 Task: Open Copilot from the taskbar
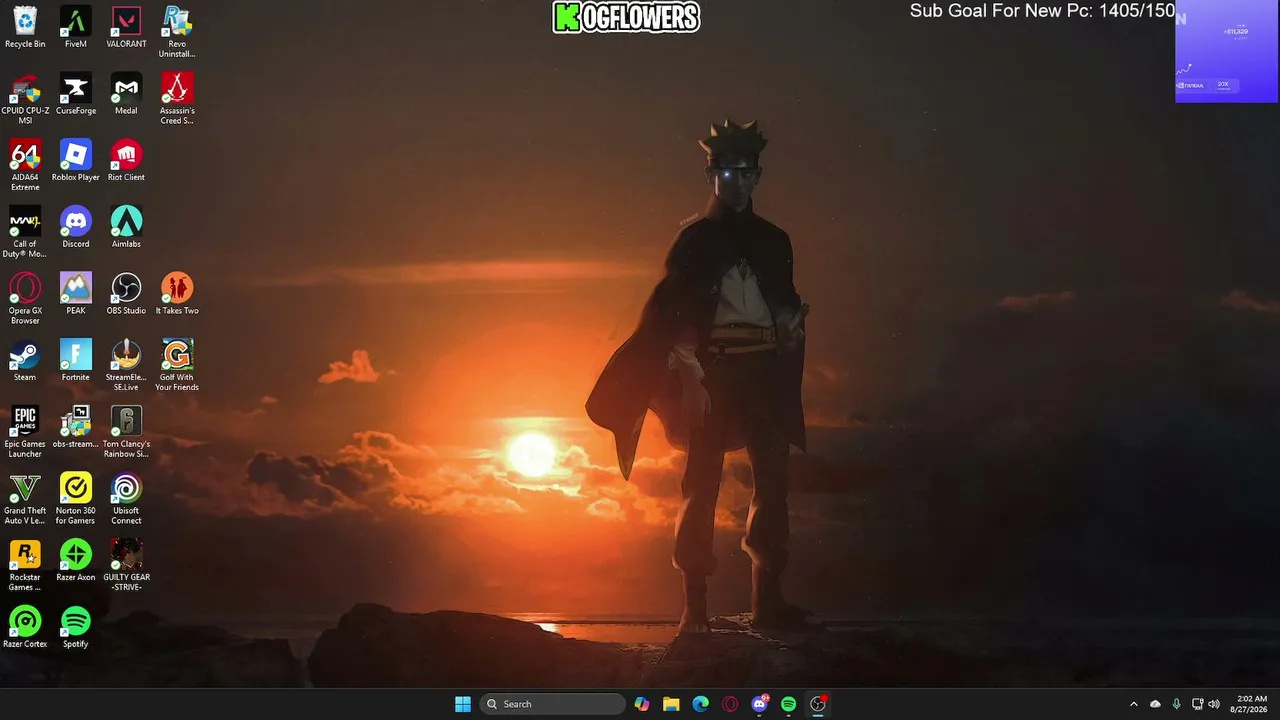(x=642, y=704)
